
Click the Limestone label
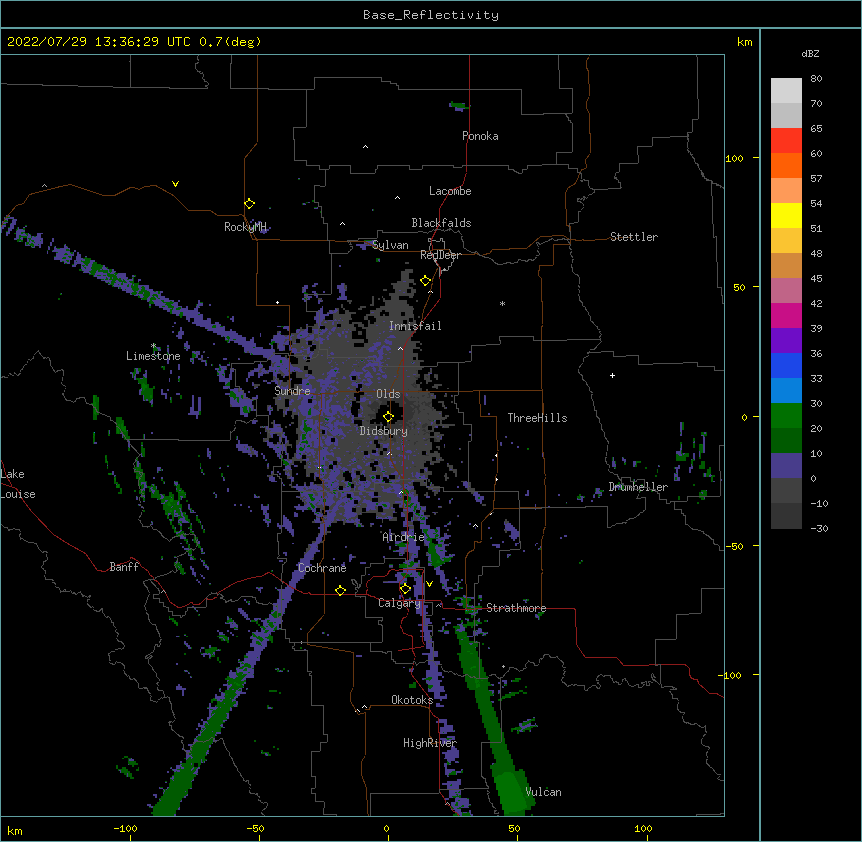pos(153,356)
